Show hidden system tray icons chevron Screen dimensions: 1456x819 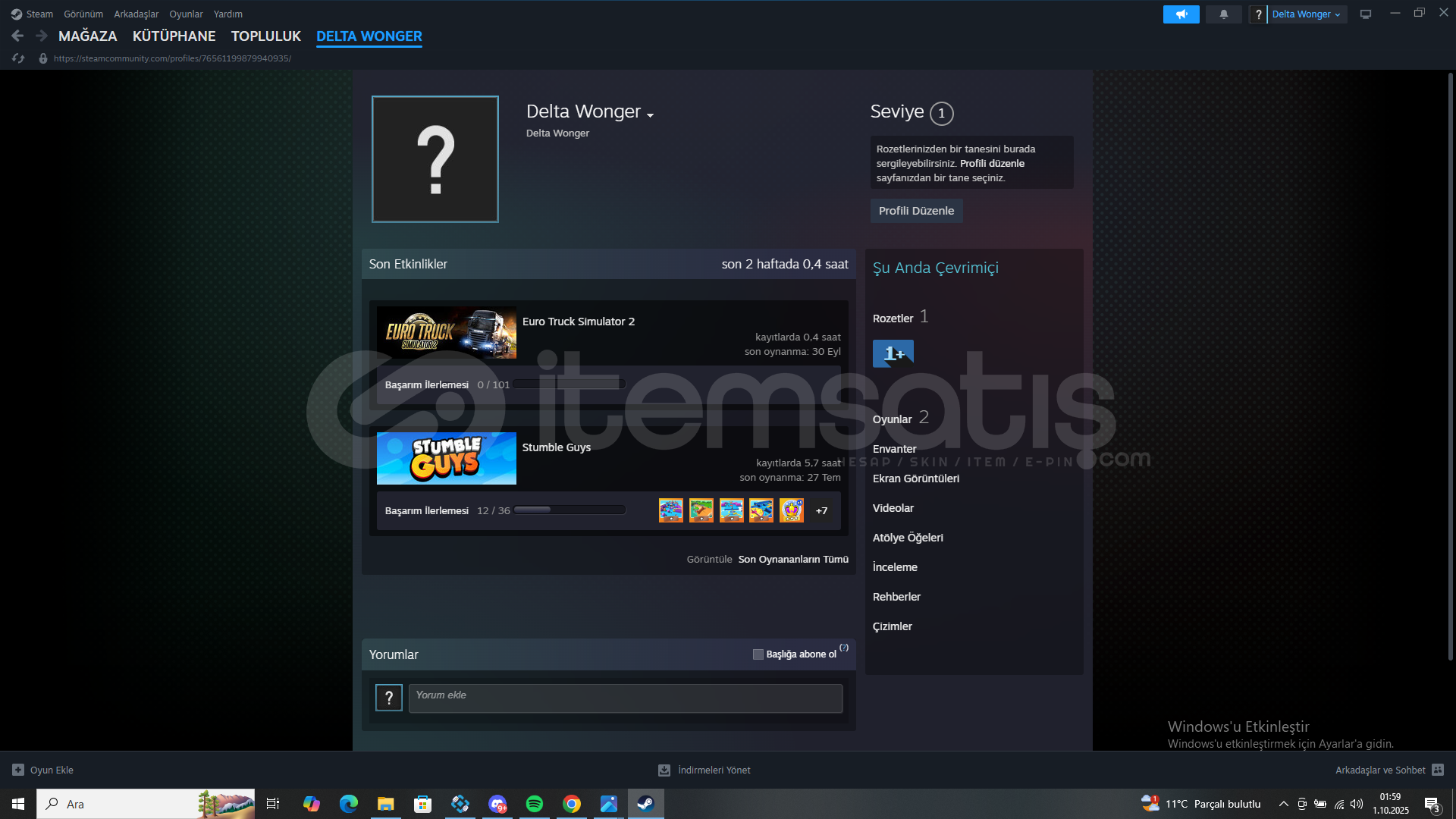[x=1283, y=804]
